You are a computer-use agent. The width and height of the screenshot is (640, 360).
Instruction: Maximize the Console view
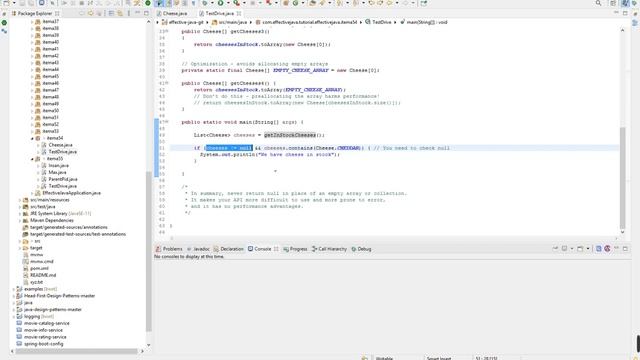[x=625, y=249]
